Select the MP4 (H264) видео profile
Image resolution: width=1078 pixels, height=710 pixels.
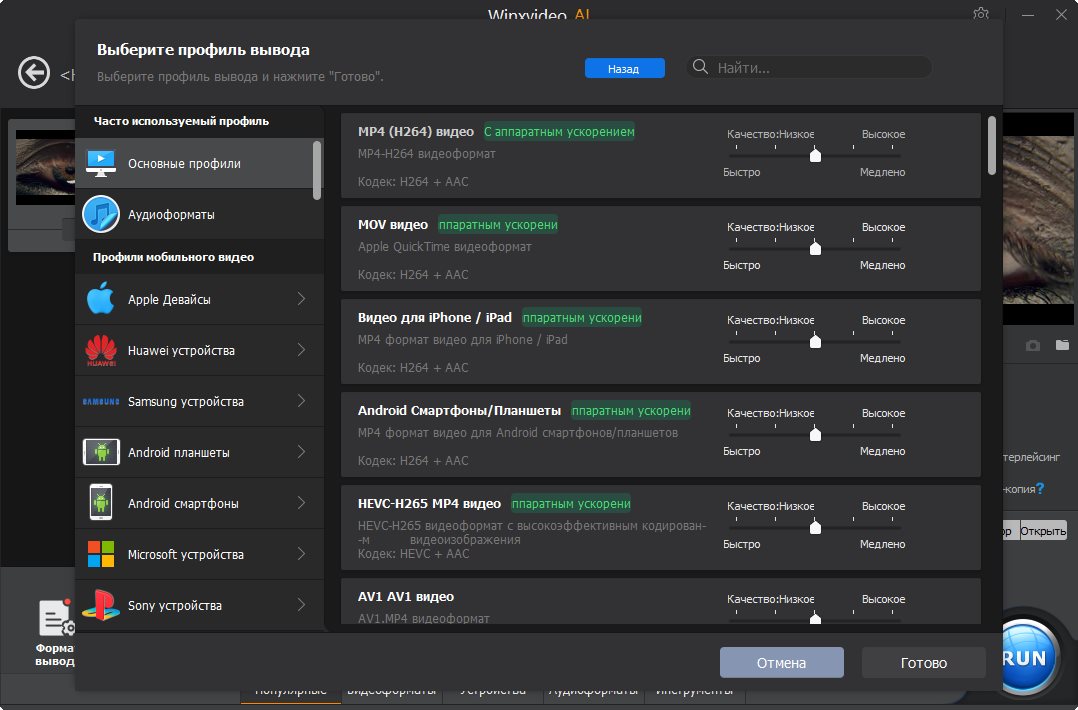415,132
